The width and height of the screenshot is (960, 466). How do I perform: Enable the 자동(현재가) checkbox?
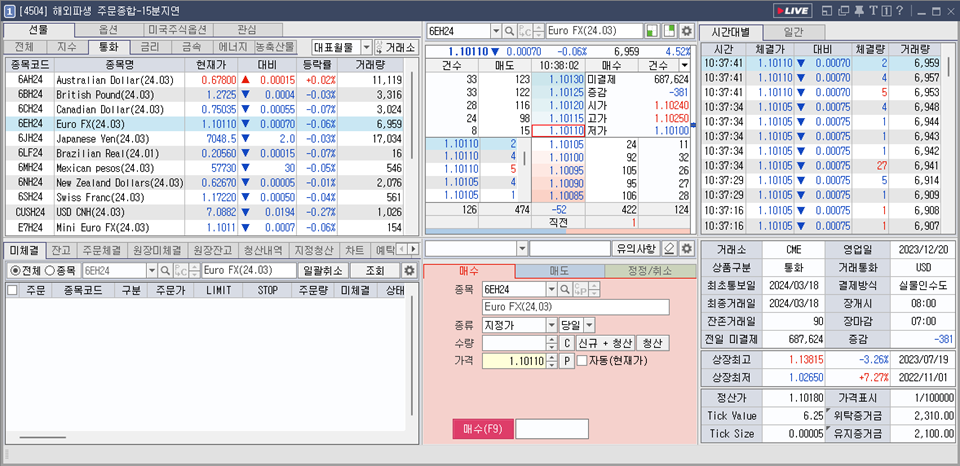click(x=582, y=361)
